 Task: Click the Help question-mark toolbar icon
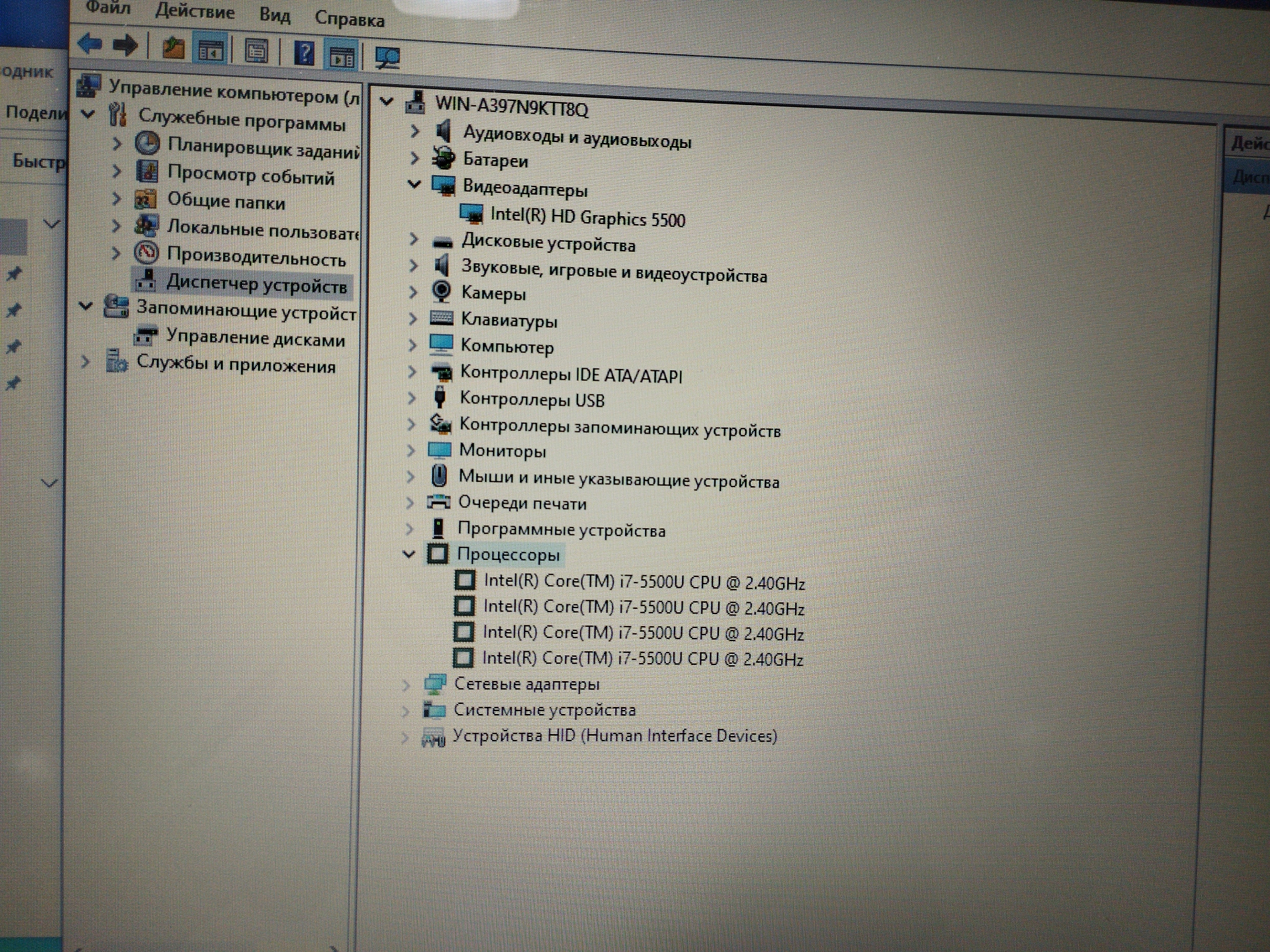(x=304, y=53)
